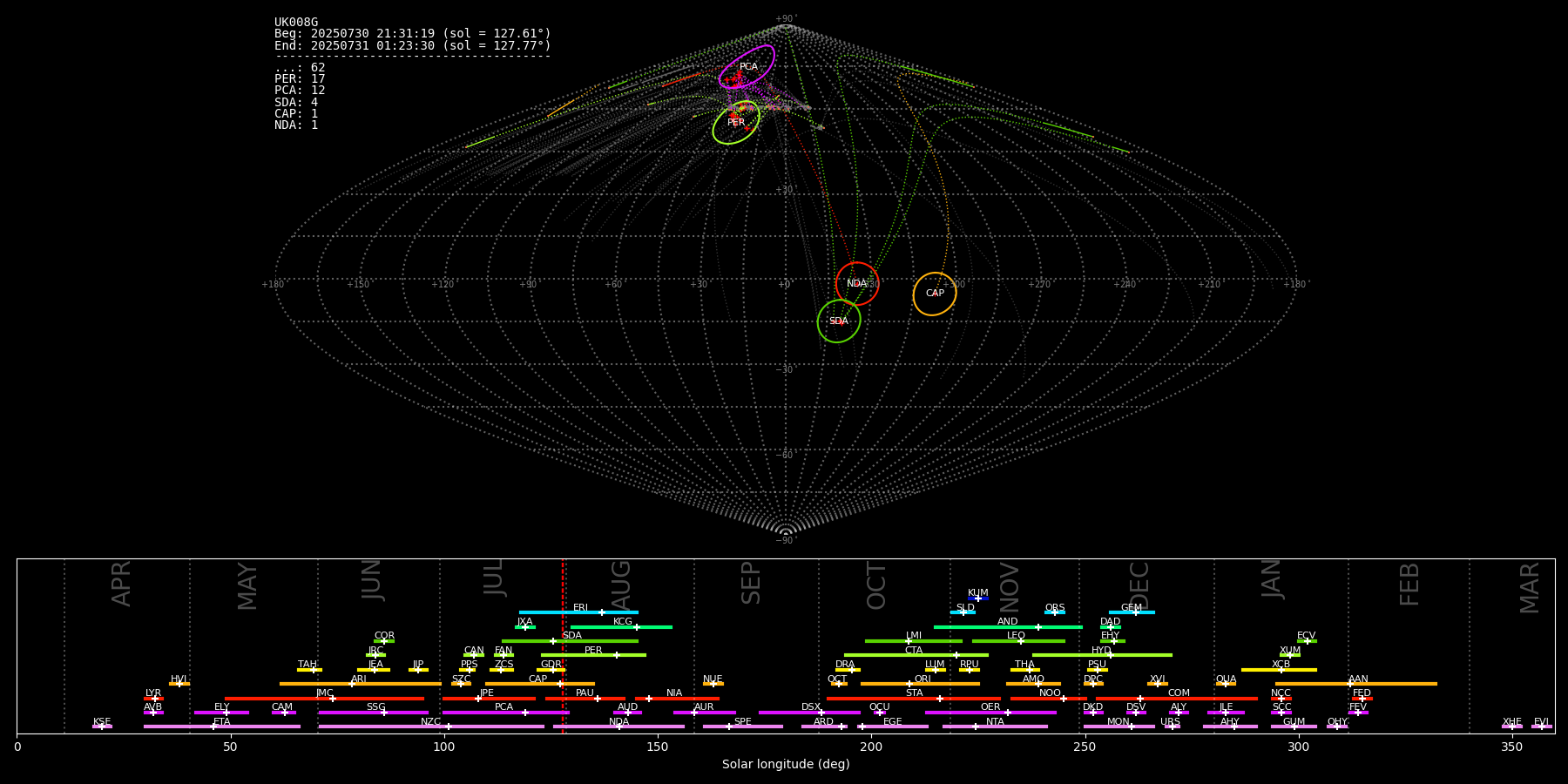Click the ORS shower label in timeline
1568x784 pixels.
pyautogui.click(x=1055, y=607)
